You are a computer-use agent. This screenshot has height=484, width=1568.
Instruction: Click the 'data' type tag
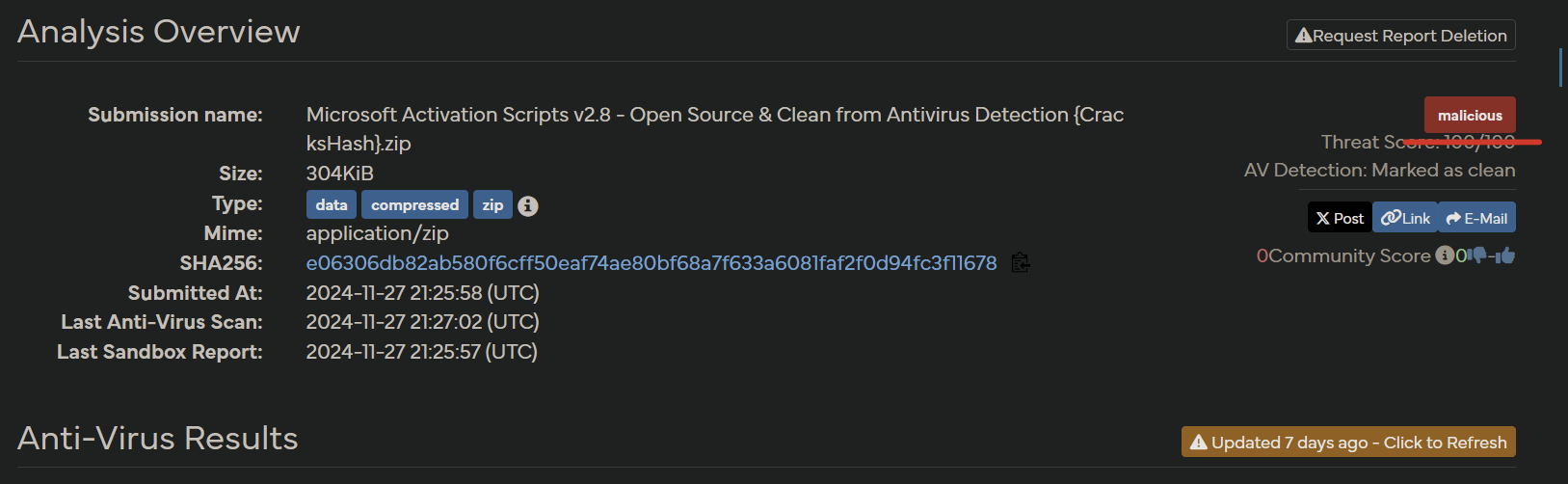332,205
